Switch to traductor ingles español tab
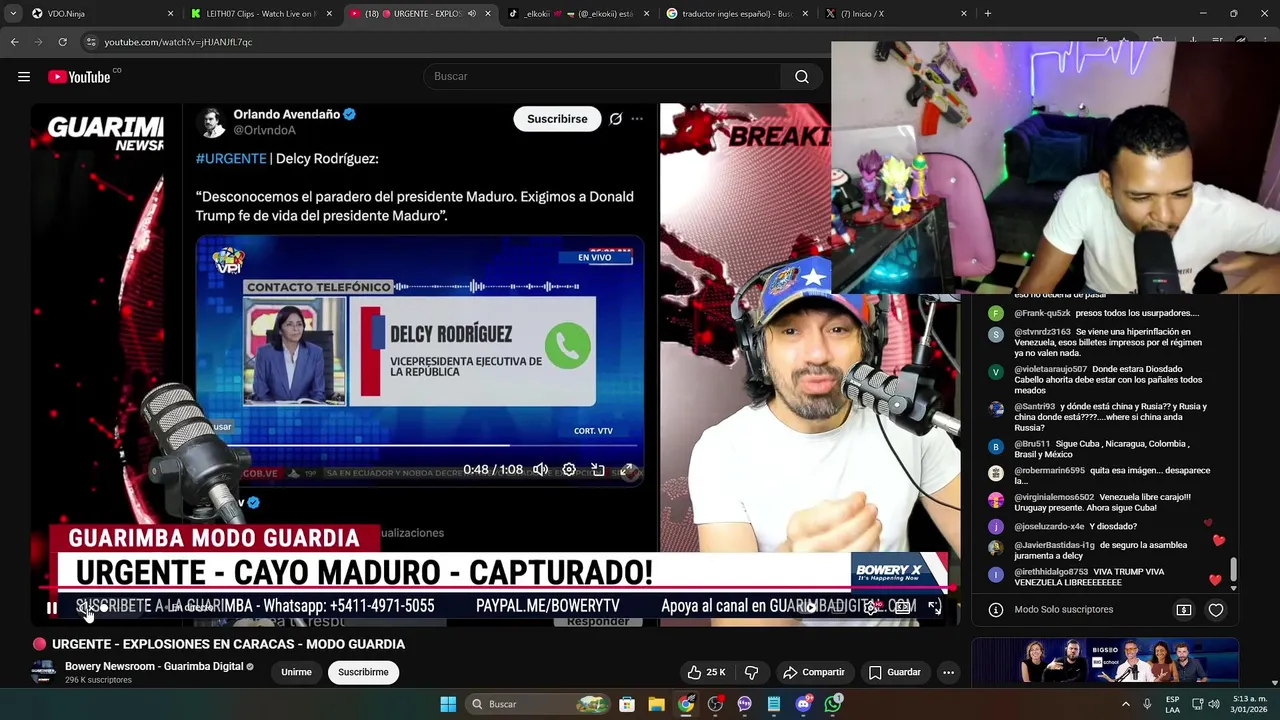Viewport: 1280px width, 720px height. [x=737, y=14]
